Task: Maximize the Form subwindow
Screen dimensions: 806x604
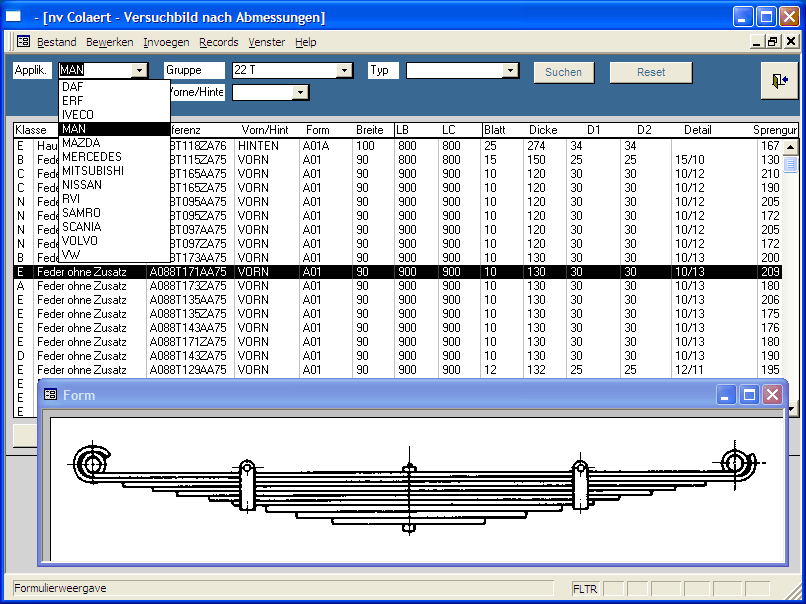Action: coord(750,395)
